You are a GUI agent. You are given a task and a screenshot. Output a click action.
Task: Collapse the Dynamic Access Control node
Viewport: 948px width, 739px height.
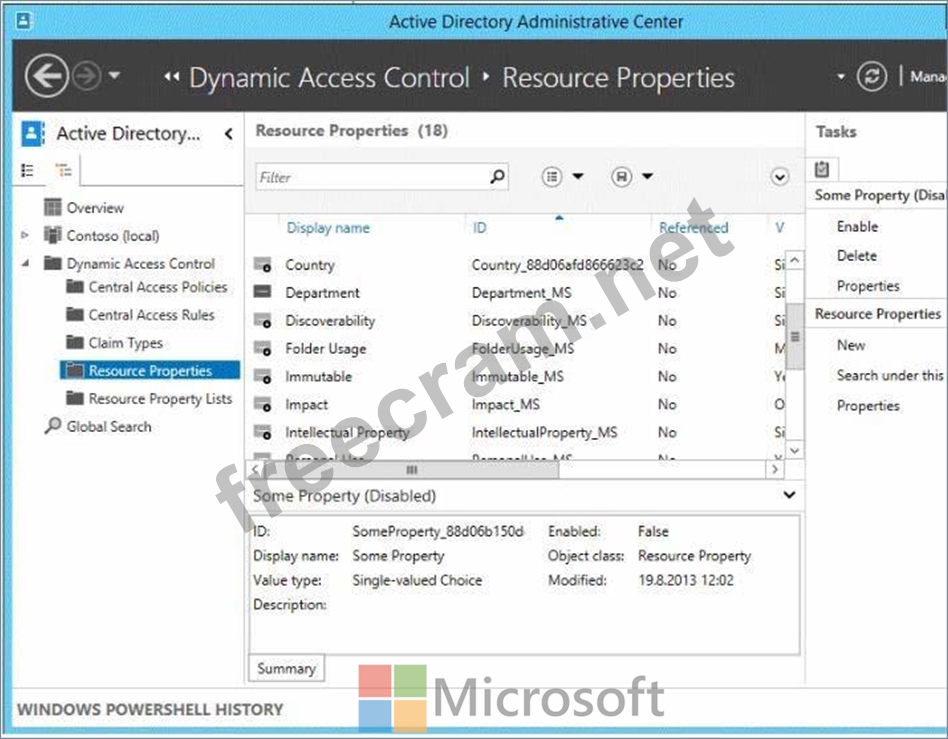25,263
